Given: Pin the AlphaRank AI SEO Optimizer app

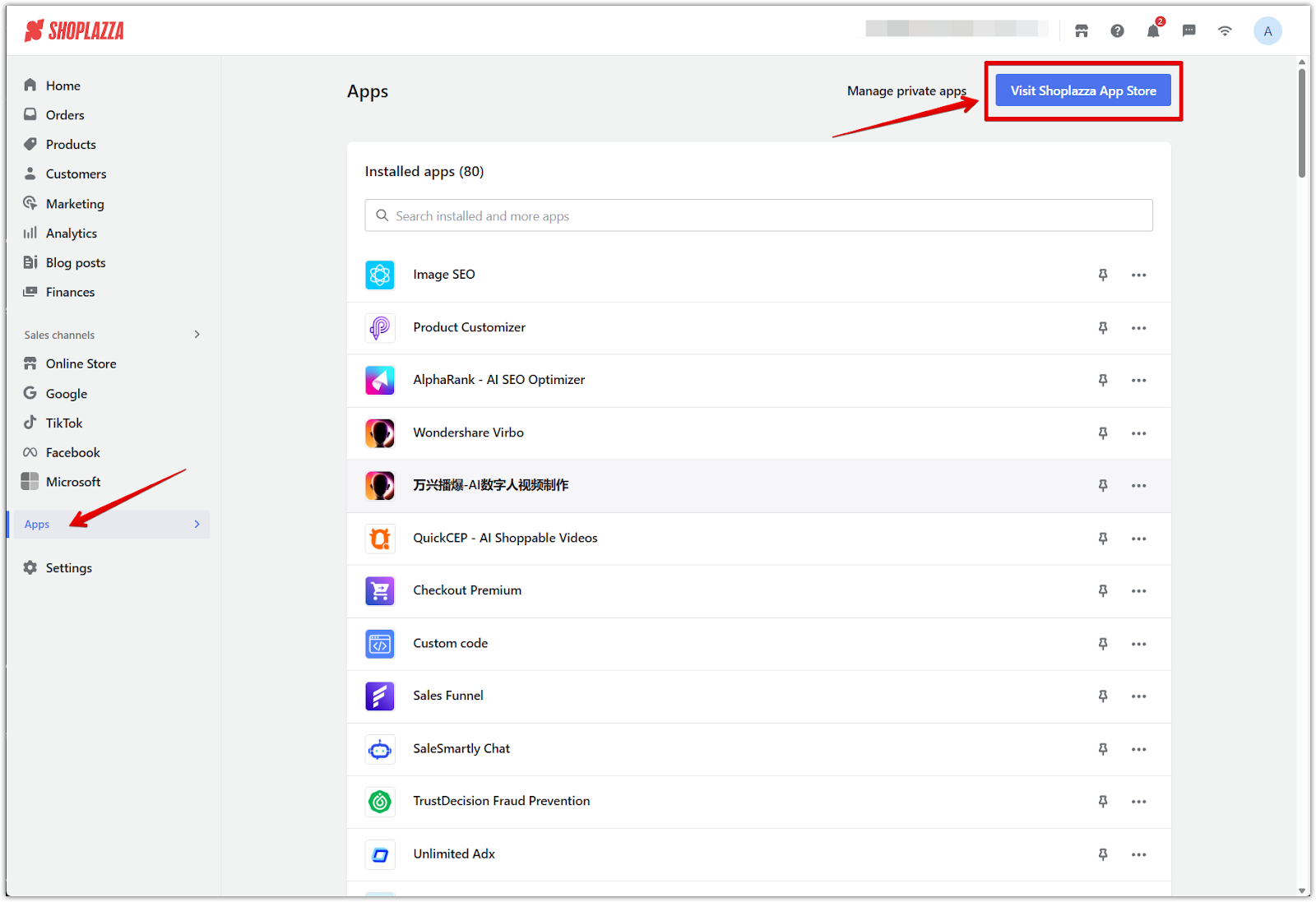Looking at the screenshot, I should (1103, 380).
